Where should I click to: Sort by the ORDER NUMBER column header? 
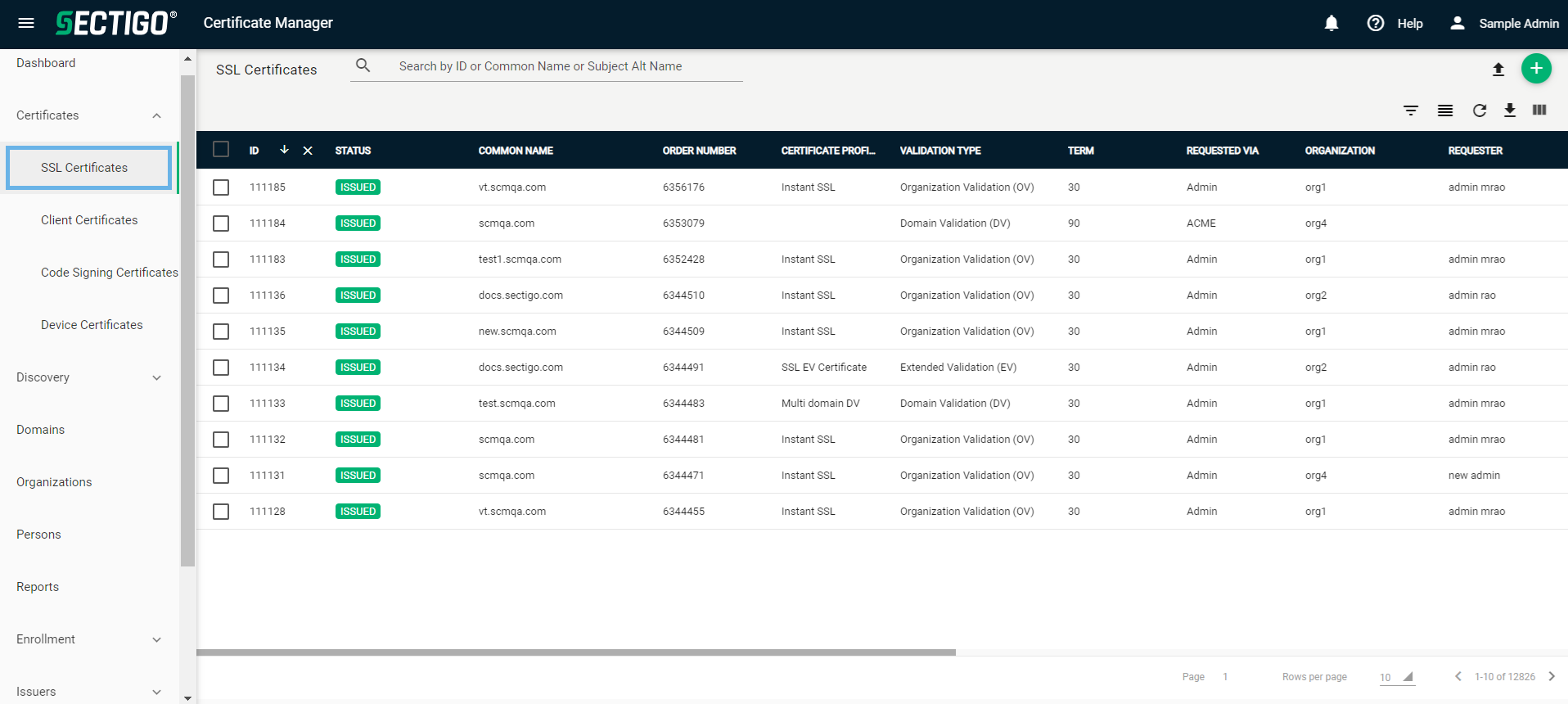tap(699, 151)
